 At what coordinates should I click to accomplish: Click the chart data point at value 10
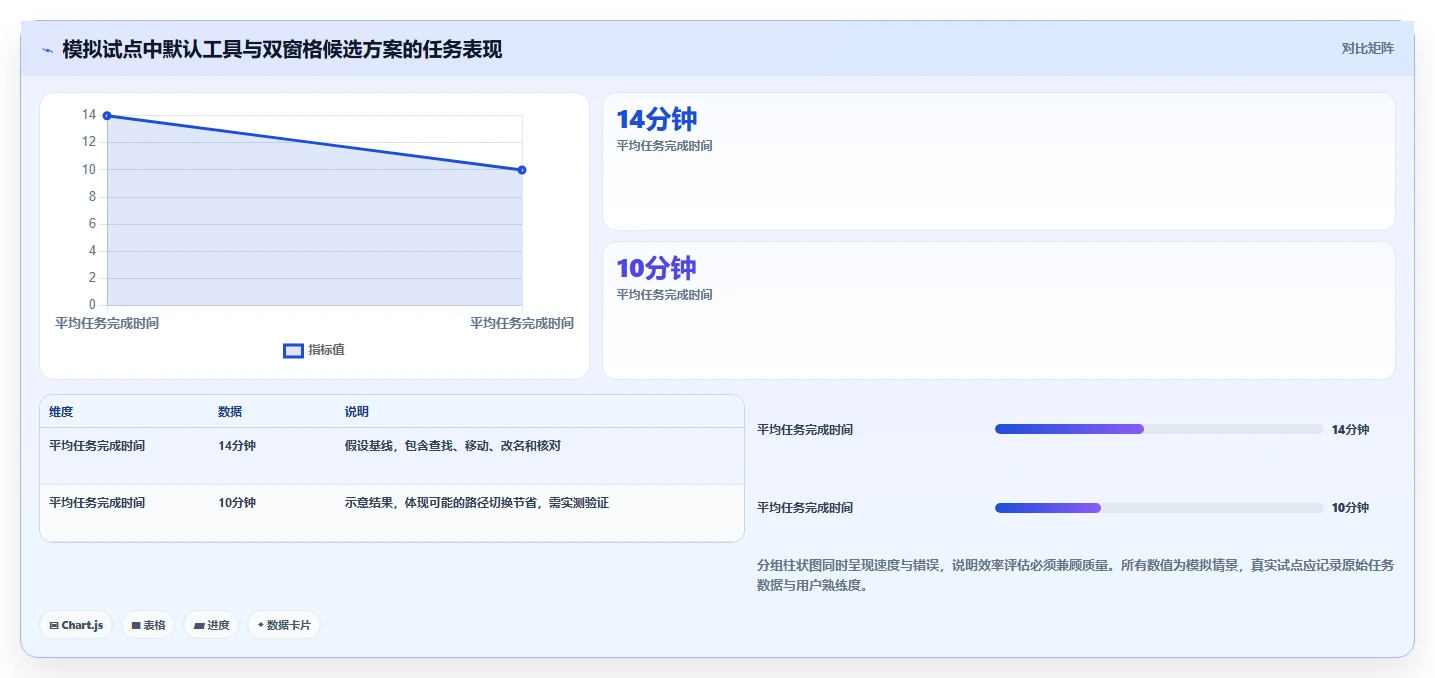(x=522, y=170)
